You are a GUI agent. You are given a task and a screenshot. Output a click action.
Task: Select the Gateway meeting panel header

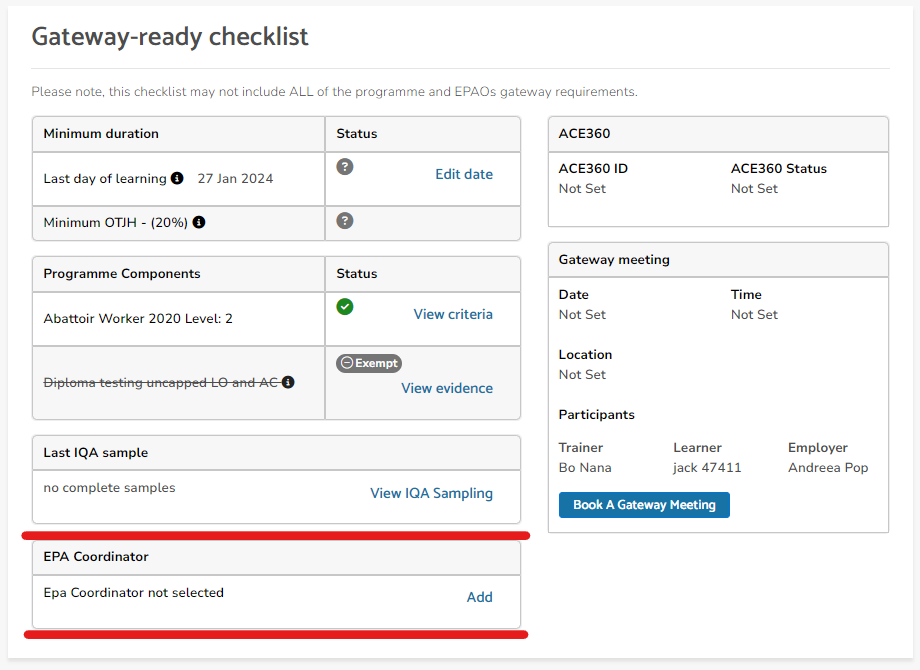point(613,259)
